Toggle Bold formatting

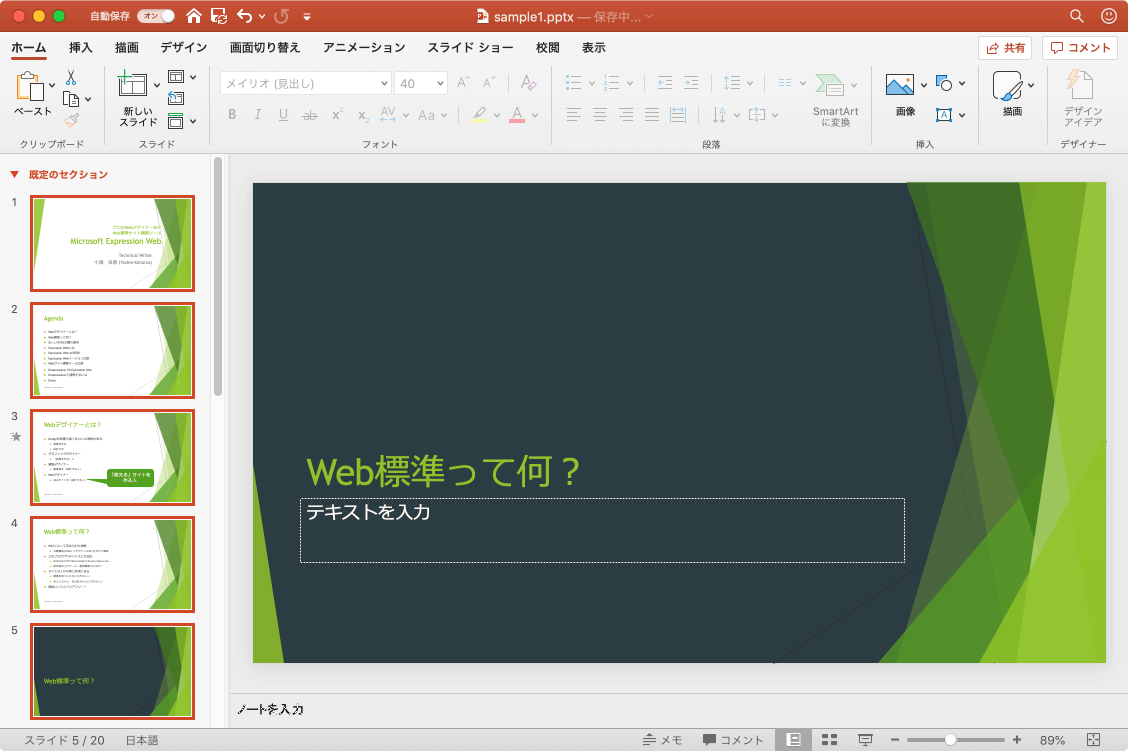tap(232, 114)
